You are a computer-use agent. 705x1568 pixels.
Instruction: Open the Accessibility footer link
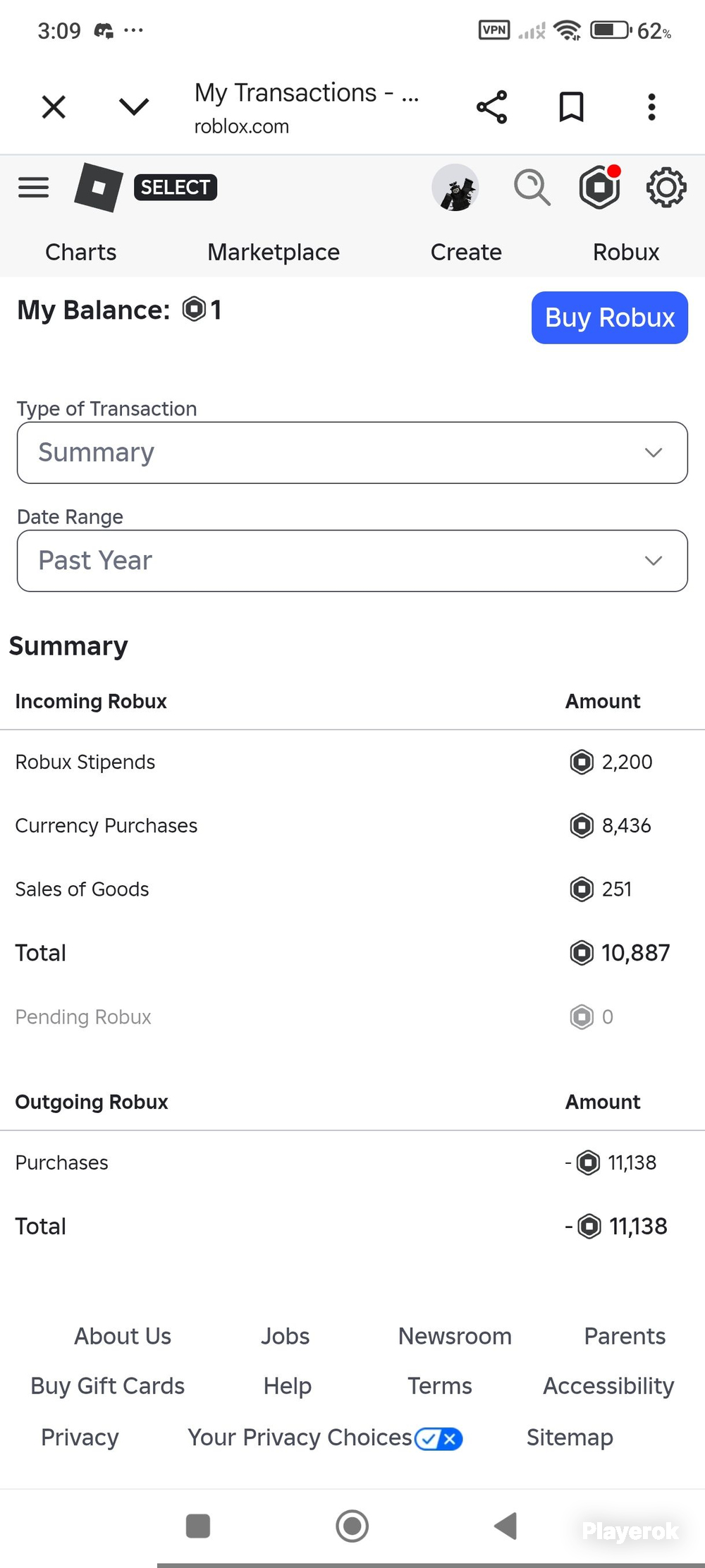coord(608,1386)
